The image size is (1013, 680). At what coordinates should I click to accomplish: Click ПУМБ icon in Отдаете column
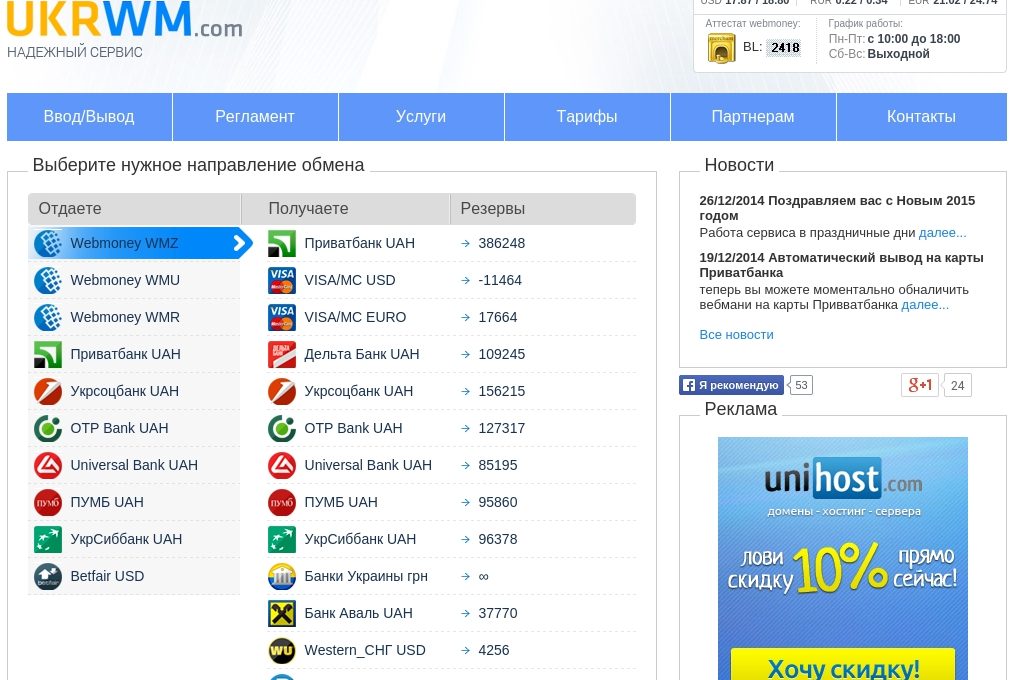[x=48, y=502]
